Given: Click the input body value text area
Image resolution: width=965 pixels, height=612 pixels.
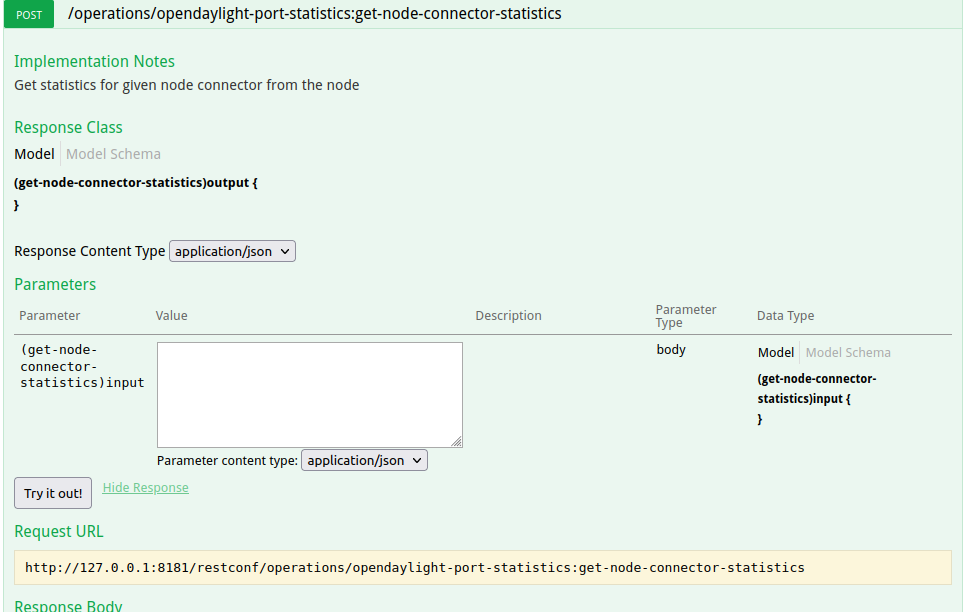Looking at the screenshot, I should [309, 394].
